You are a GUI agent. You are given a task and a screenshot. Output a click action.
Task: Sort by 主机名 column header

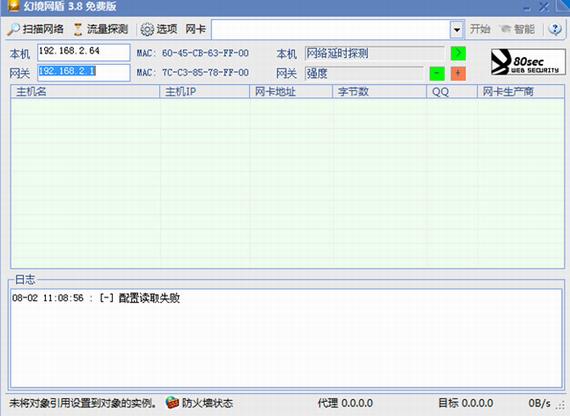pyautogui.click(x=85, y=92)
